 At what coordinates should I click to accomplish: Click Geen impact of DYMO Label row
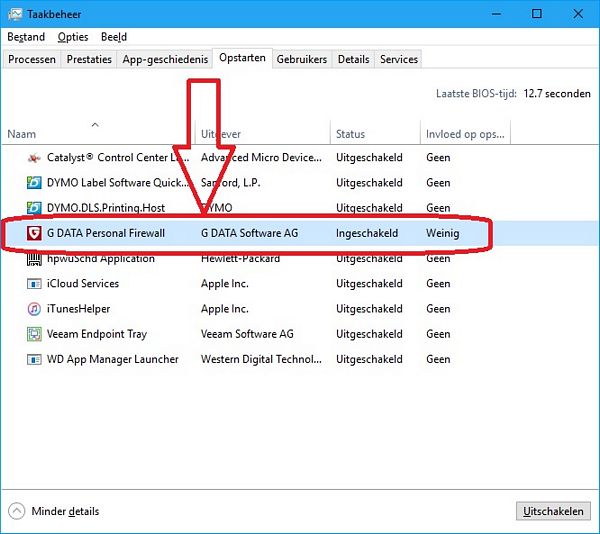[438, 182]
